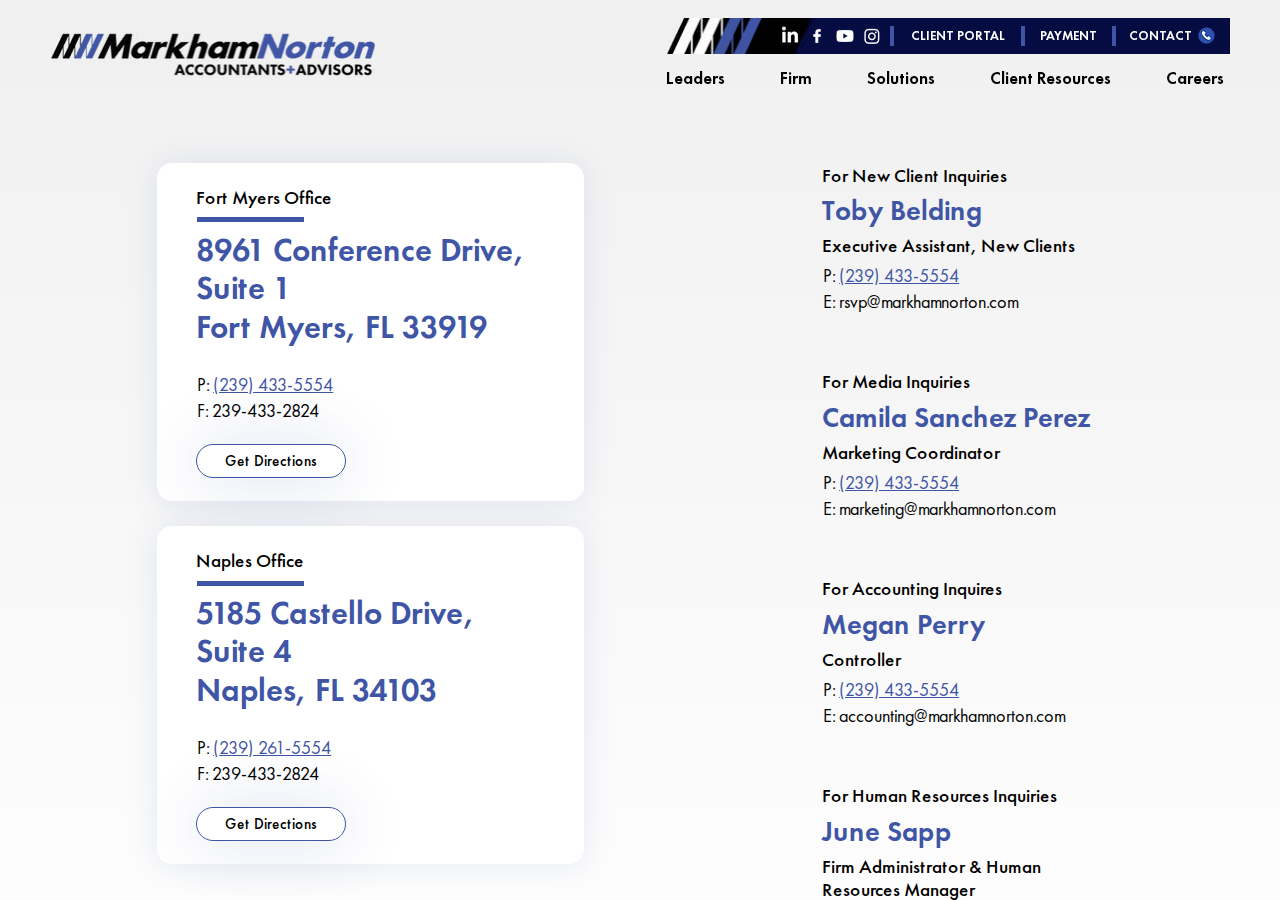Click the phone icon next to Contact
This screenshot has width=1280, height=900.
1206,35
